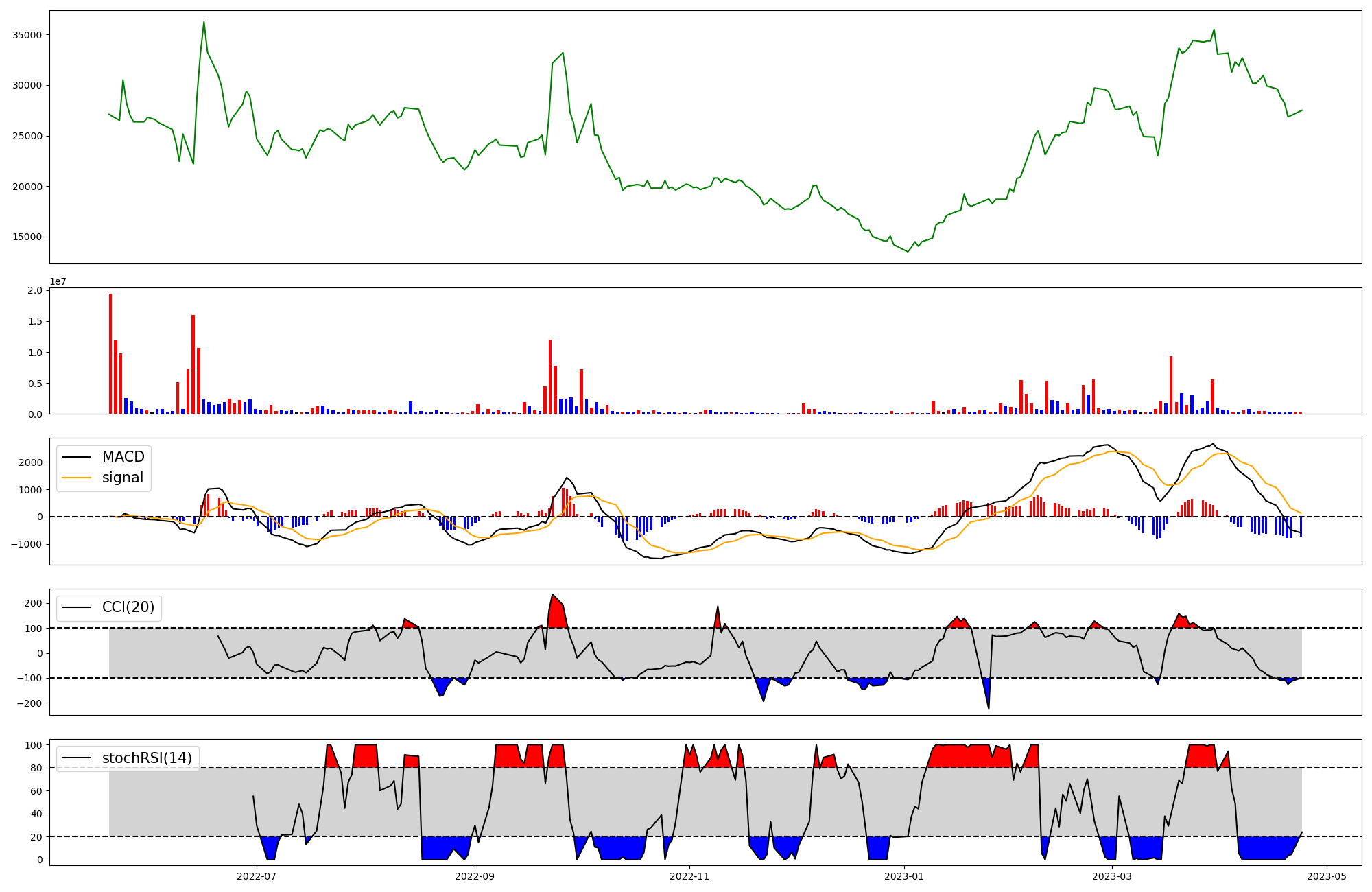Click the 2.0 volume axis tick label
The width and height of the screenshot is (1372, 892).
pyautogui.click(x=35, y=291)
